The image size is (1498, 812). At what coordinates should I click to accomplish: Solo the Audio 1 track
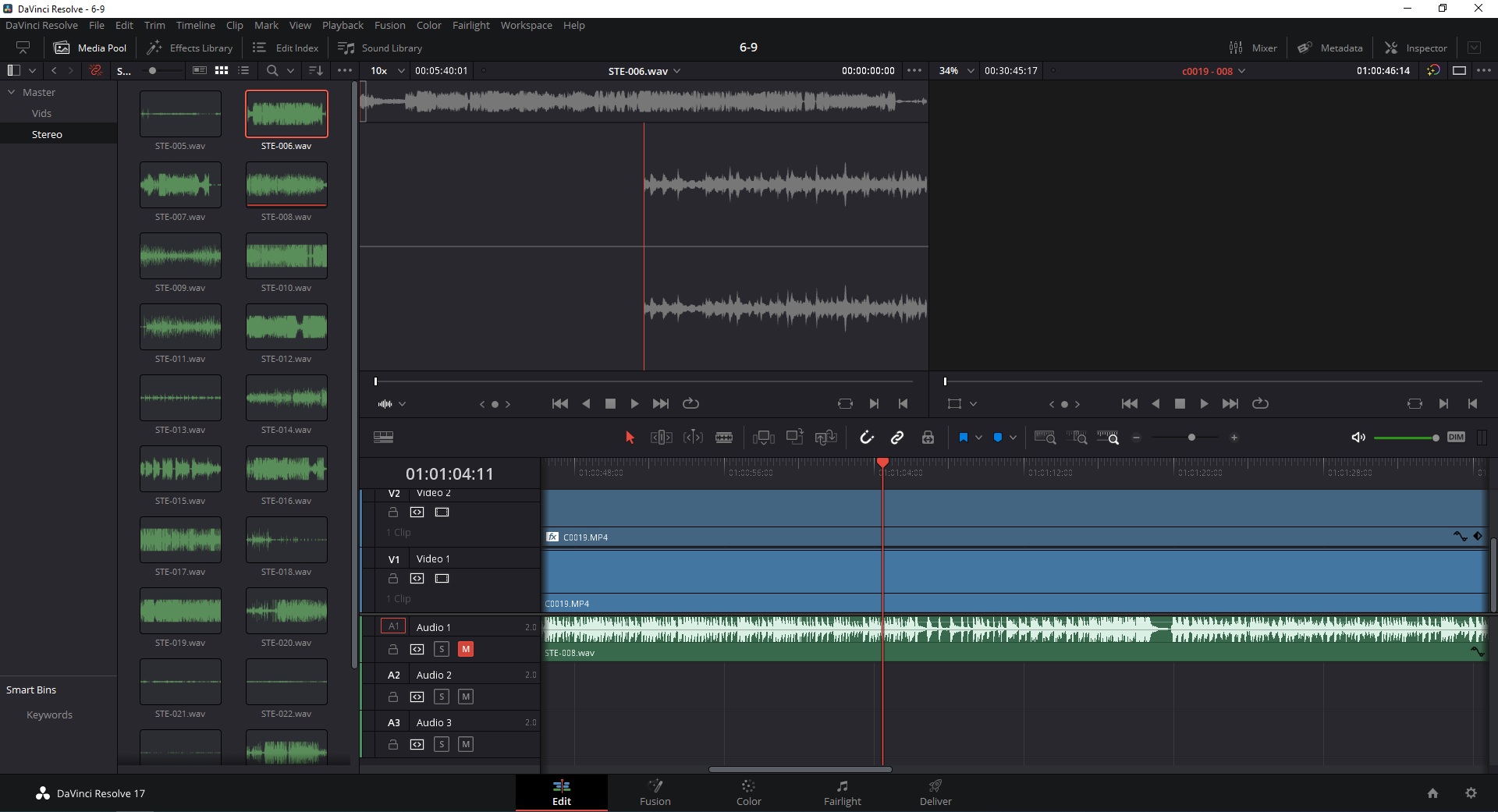[x=442, y=649]
